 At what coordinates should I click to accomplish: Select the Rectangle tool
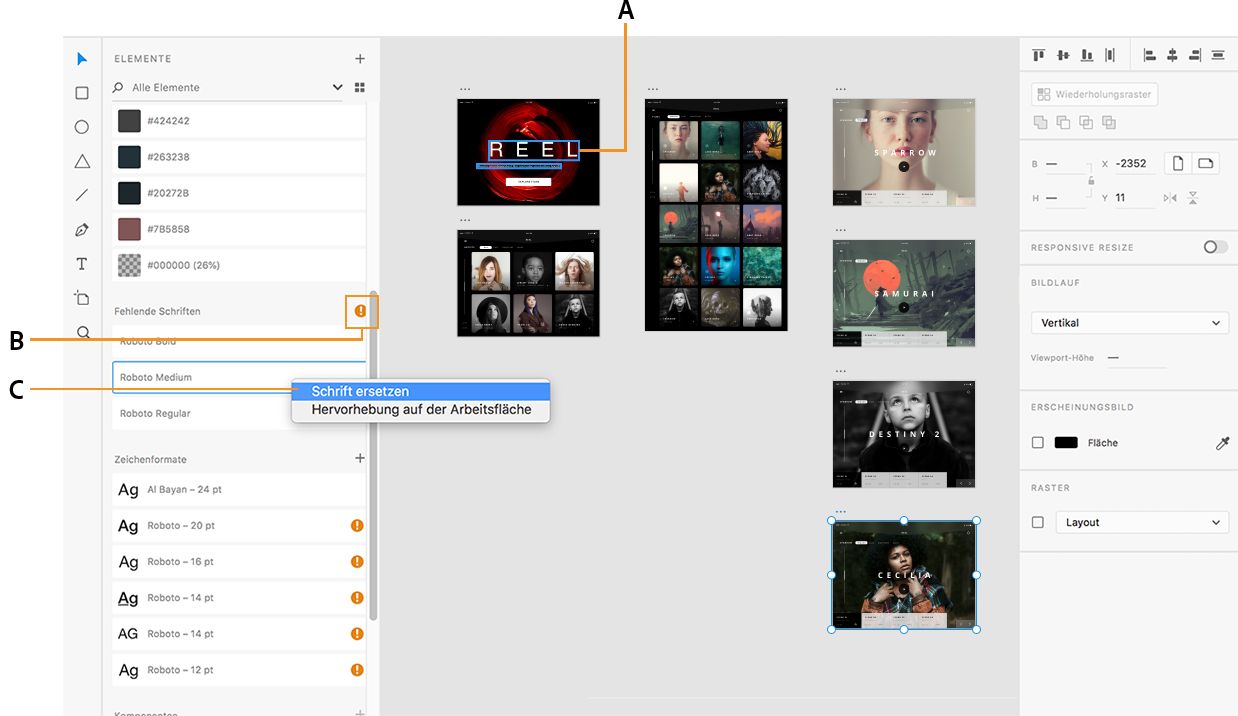[82, 93]
